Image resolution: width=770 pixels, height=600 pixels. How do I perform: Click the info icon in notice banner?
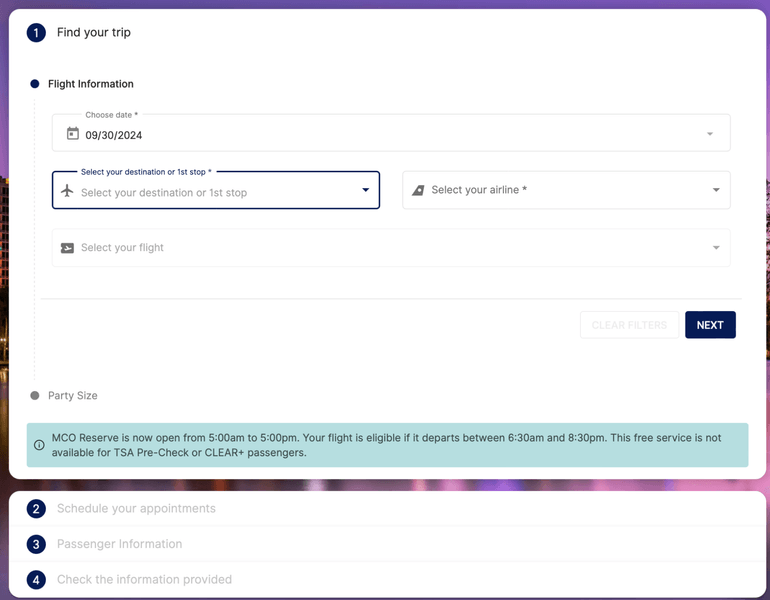[x=39, y=445]
